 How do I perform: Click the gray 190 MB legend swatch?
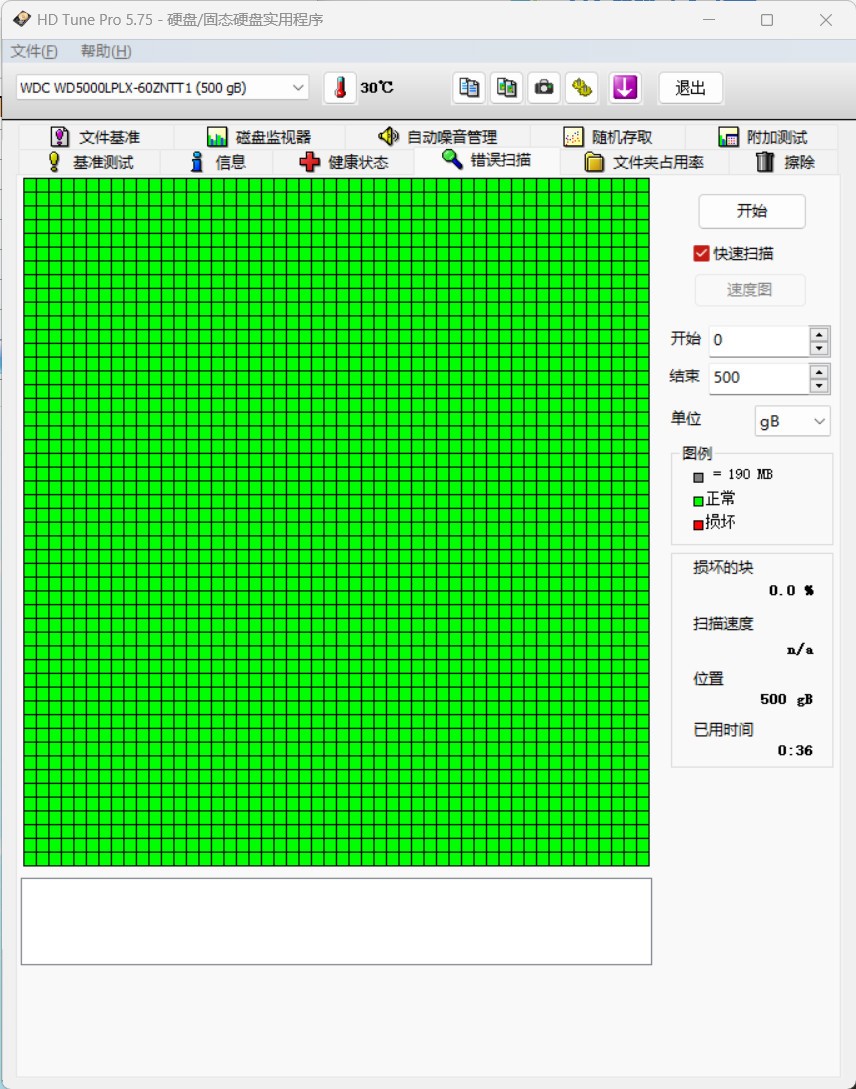click(698, 477)
